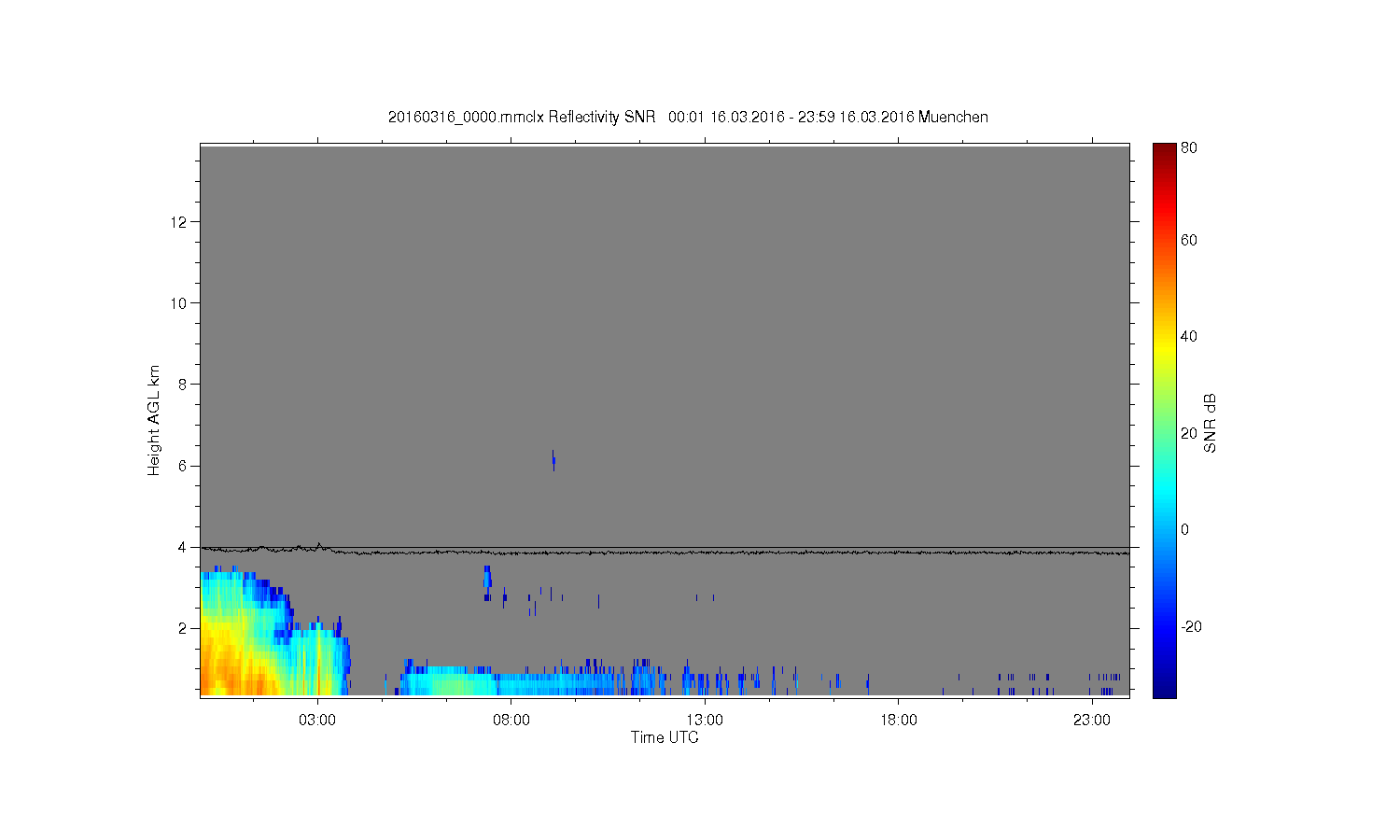
Task: Click the colorbar value 40
Action: pos(1189,336)
